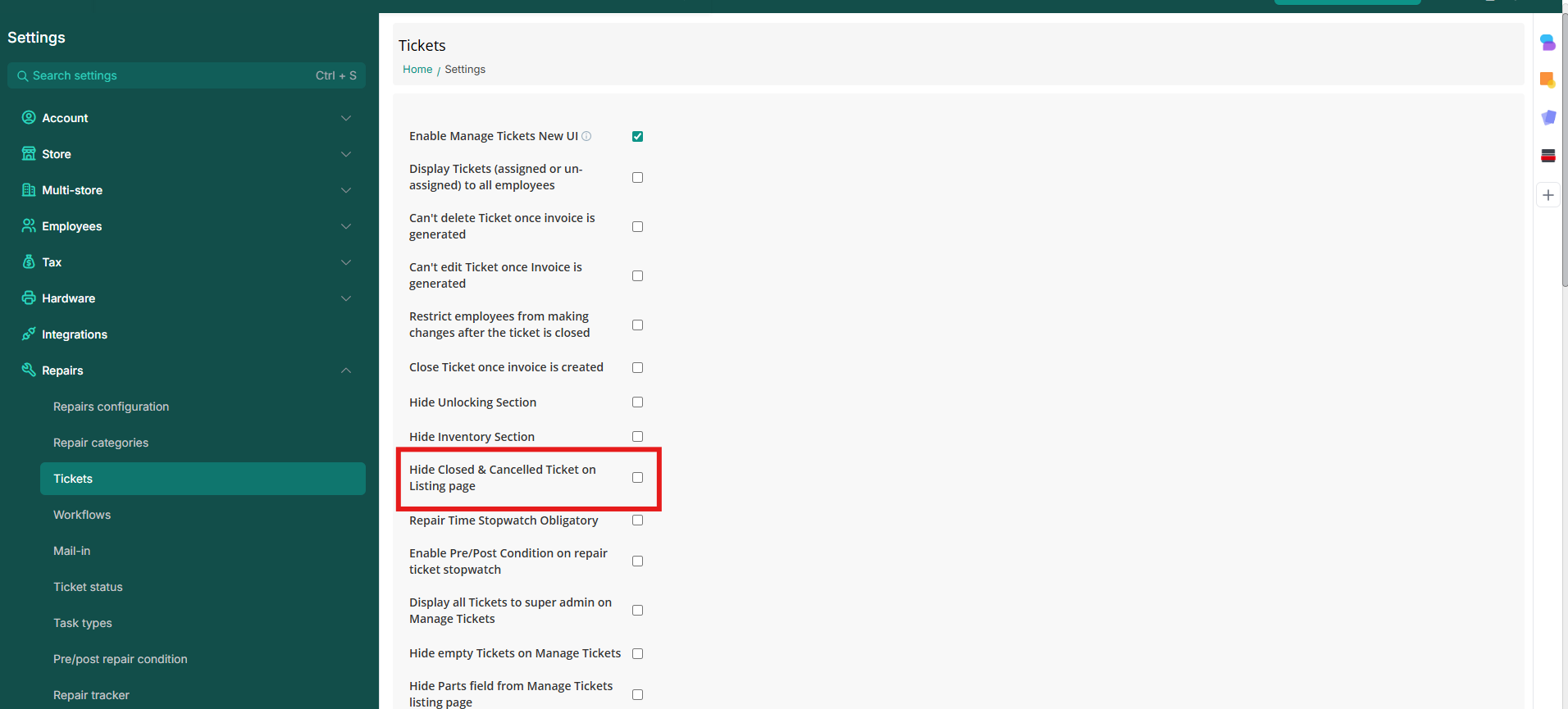The image size is (1568, 709).
Task: Click the Tax money bag icon
Action: click(x=29, y=262)
